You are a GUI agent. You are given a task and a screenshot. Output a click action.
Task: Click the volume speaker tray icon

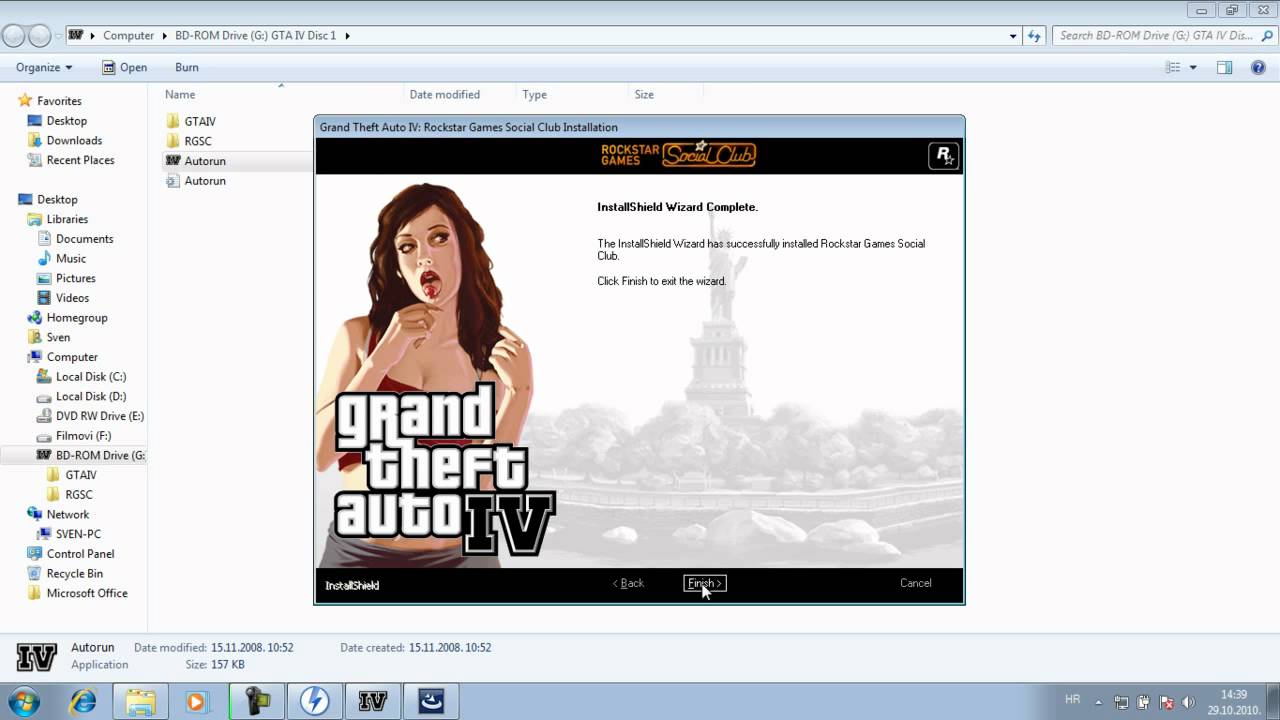click(1188, 702)
